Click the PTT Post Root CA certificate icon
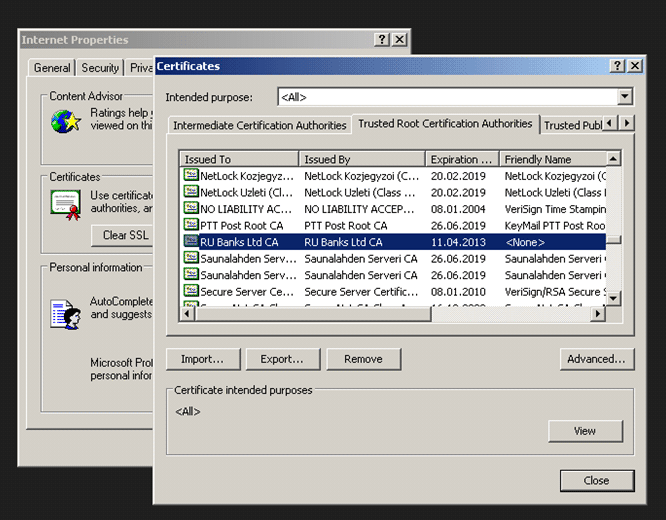This screenshot has height=520, width=666. click(191, 225)
